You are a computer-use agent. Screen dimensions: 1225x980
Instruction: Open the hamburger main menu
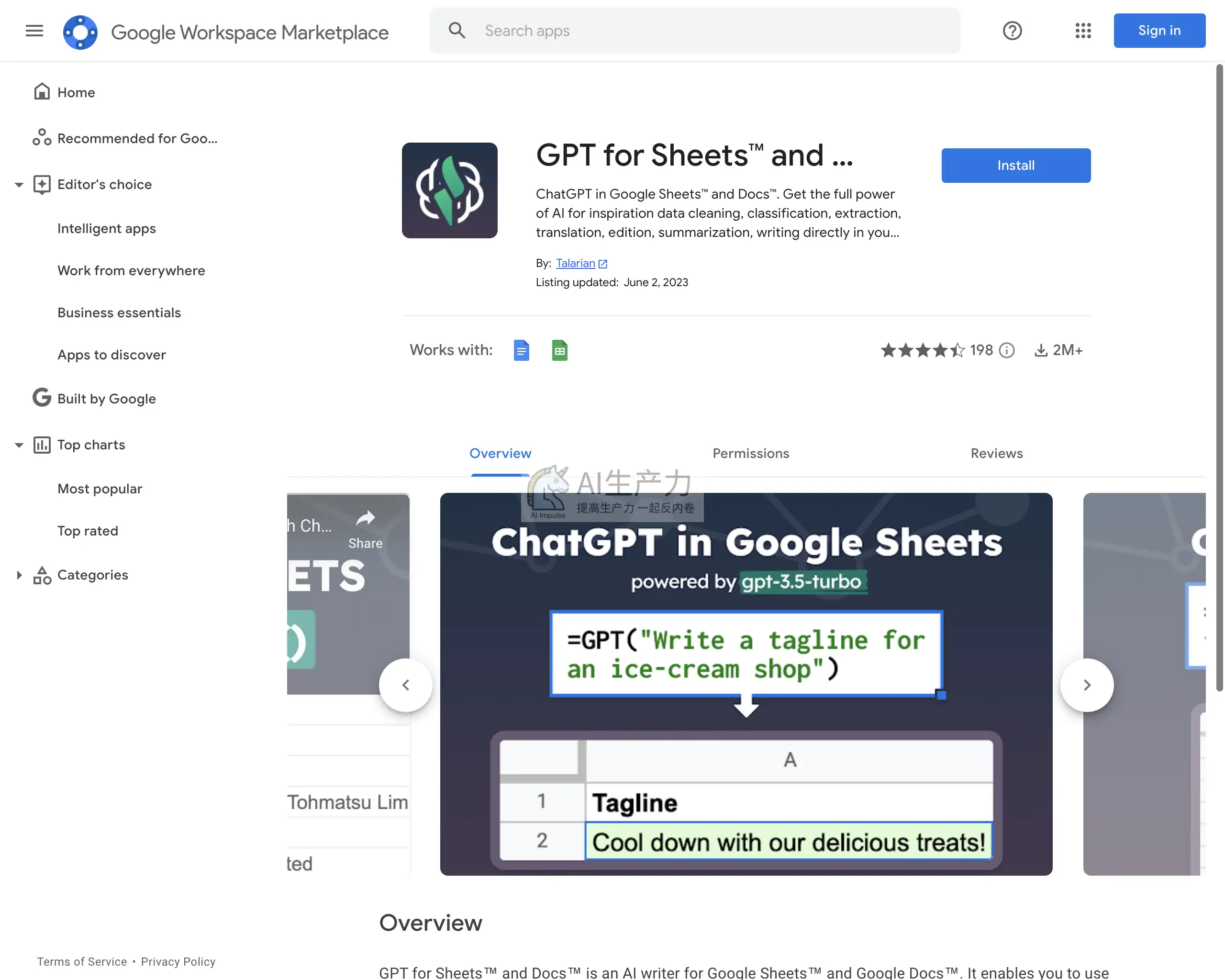(34, 31)
